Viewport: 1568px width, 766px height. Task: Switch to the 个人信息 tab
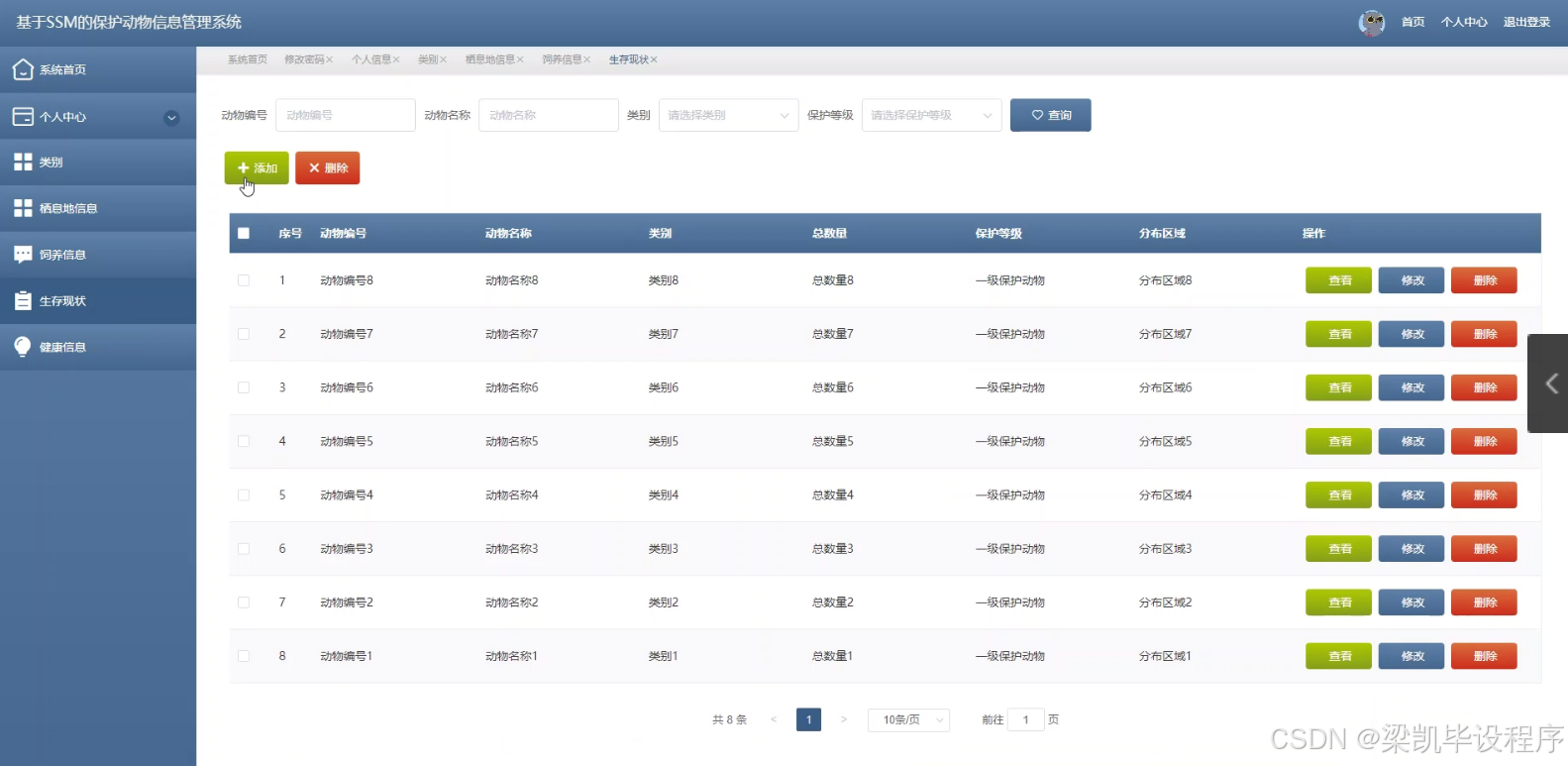[x=371, y=59]
